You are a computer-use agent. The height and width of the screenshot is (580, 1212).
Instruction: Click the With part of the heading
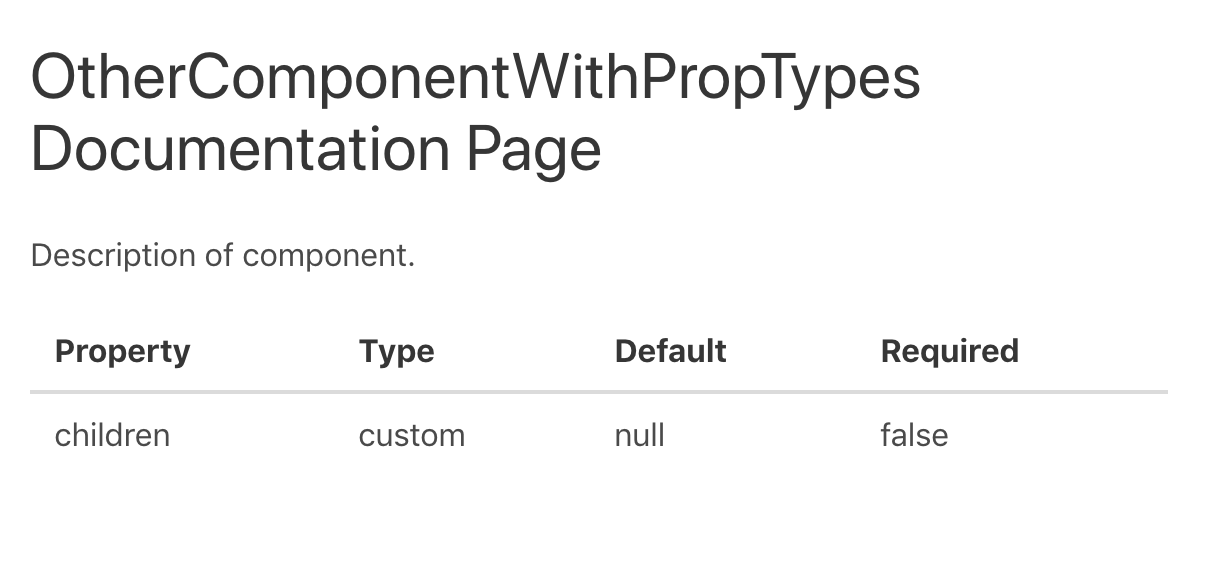(574, 78)
